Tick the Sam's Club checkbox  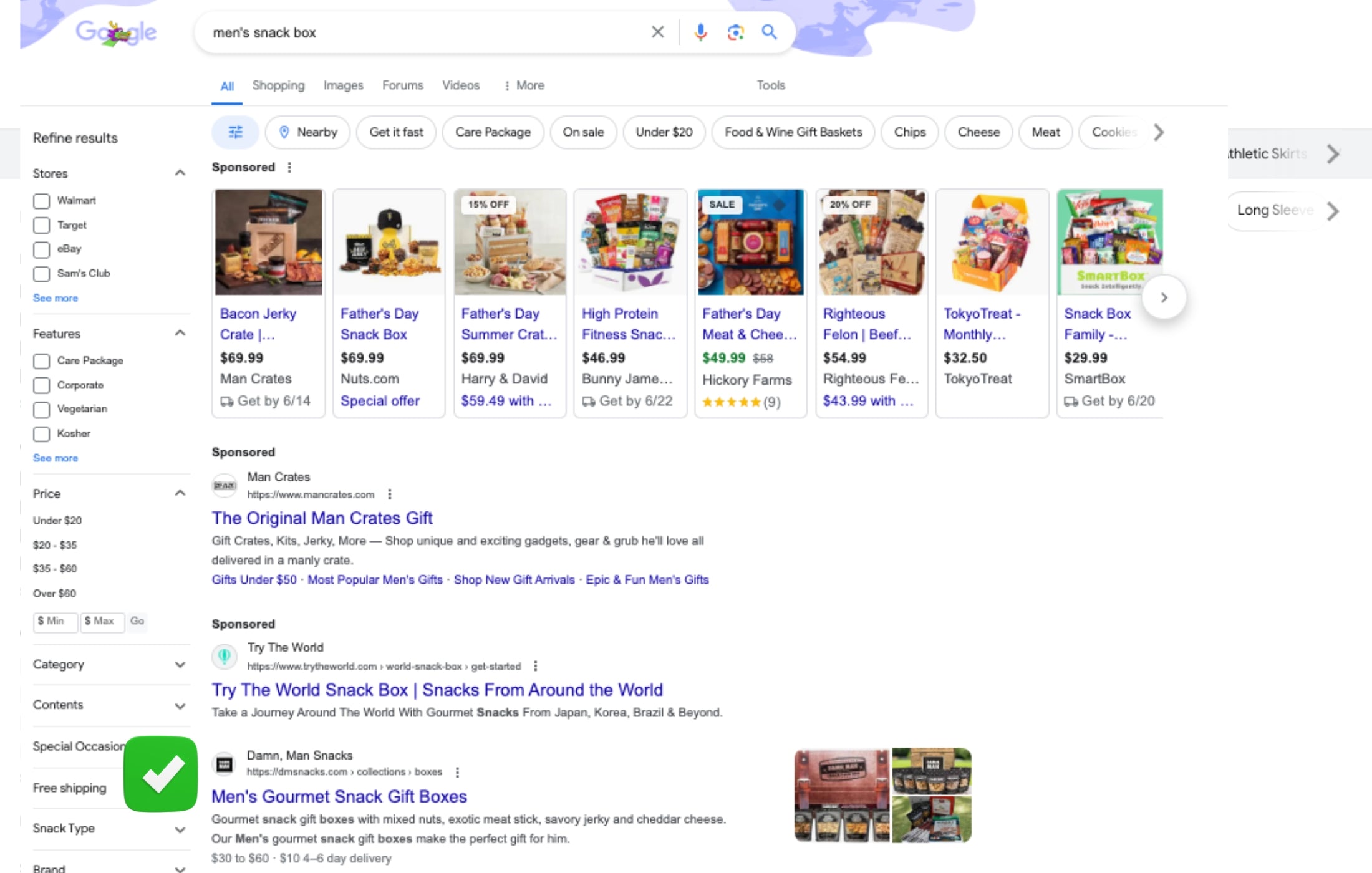coord(41,274)
